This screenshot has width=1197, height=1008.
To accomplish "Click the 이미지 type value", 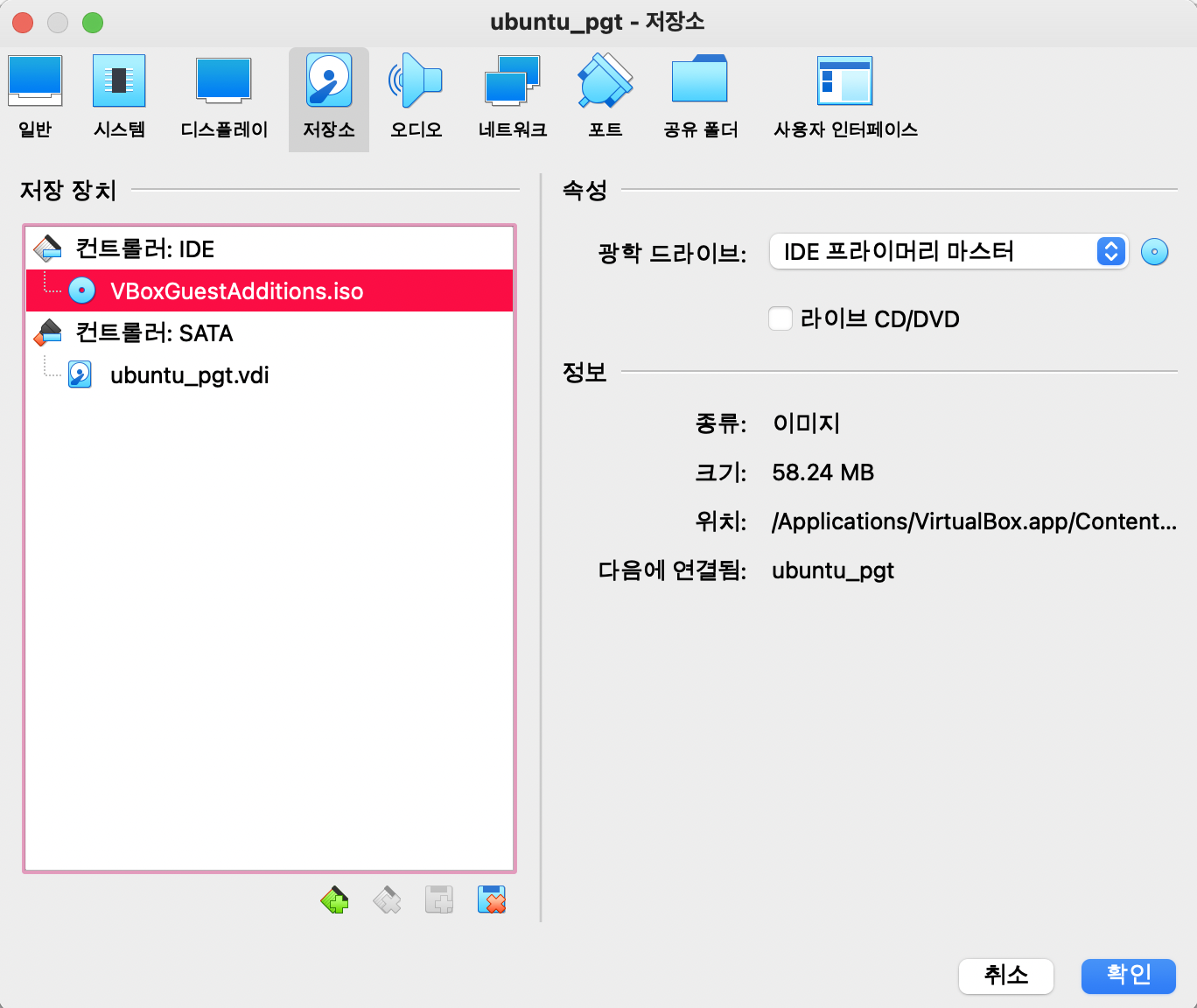I will tap(806, 423).
